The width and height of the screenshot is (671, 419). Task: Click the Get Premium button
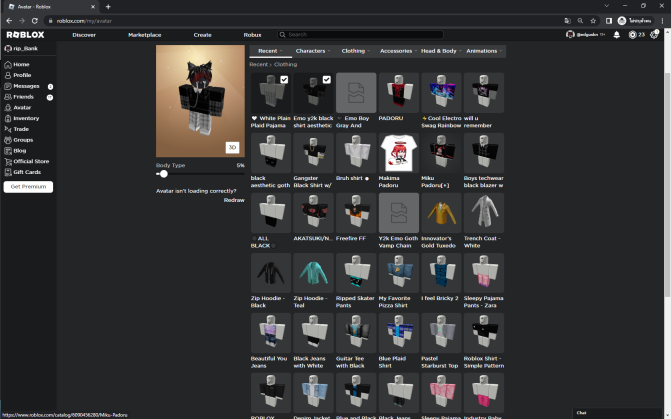coord(28,187)
